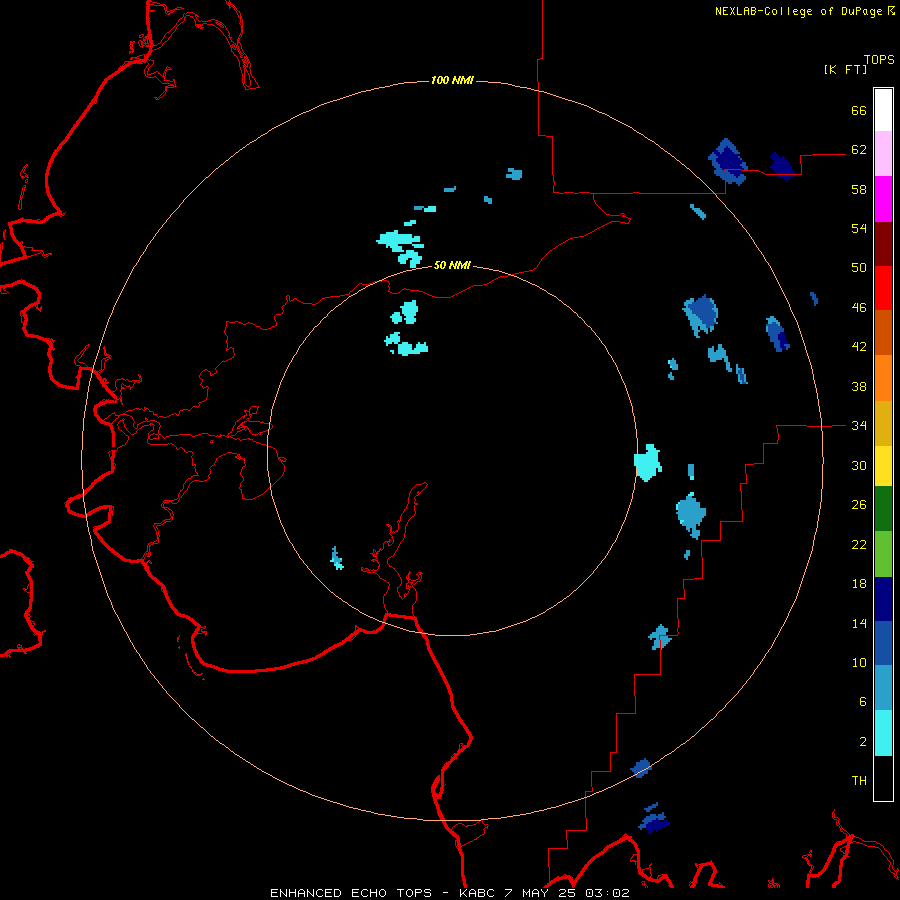Select the "TOPS" legend heading
Screen dimensions: 900x900
[879, 59]
